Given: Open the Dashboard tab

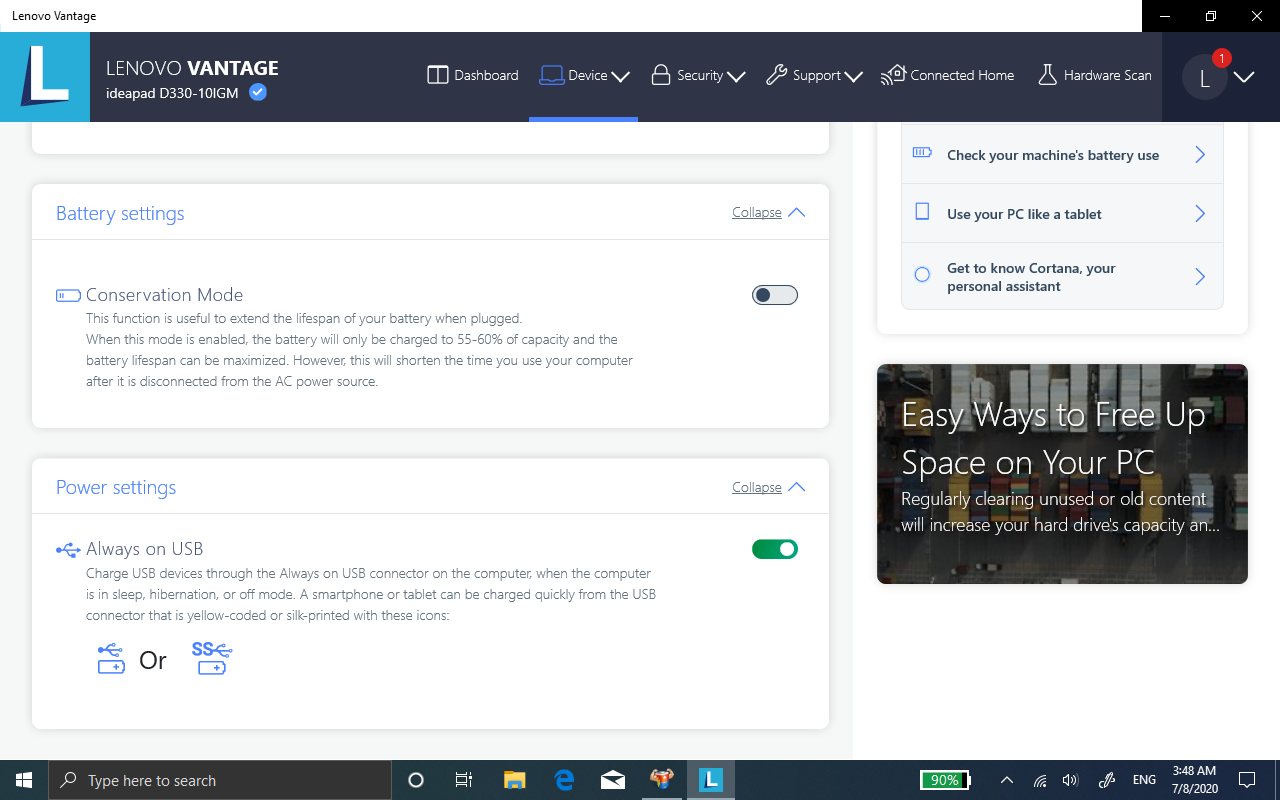Looking at the screenshot, I should (x=473, y=75).
